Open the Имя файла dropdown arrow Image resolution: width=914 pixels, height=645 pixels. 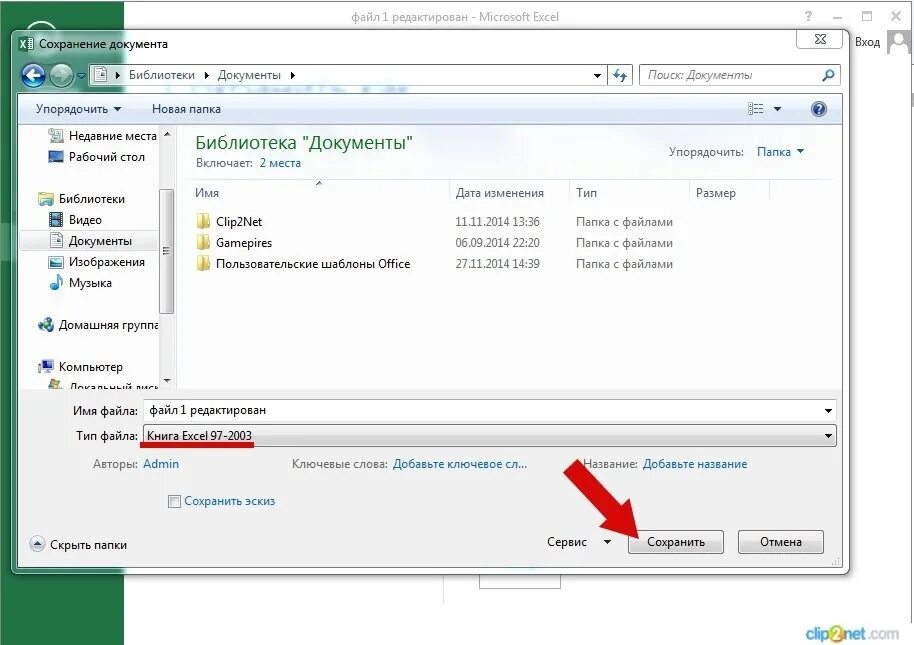coord(828,410)
